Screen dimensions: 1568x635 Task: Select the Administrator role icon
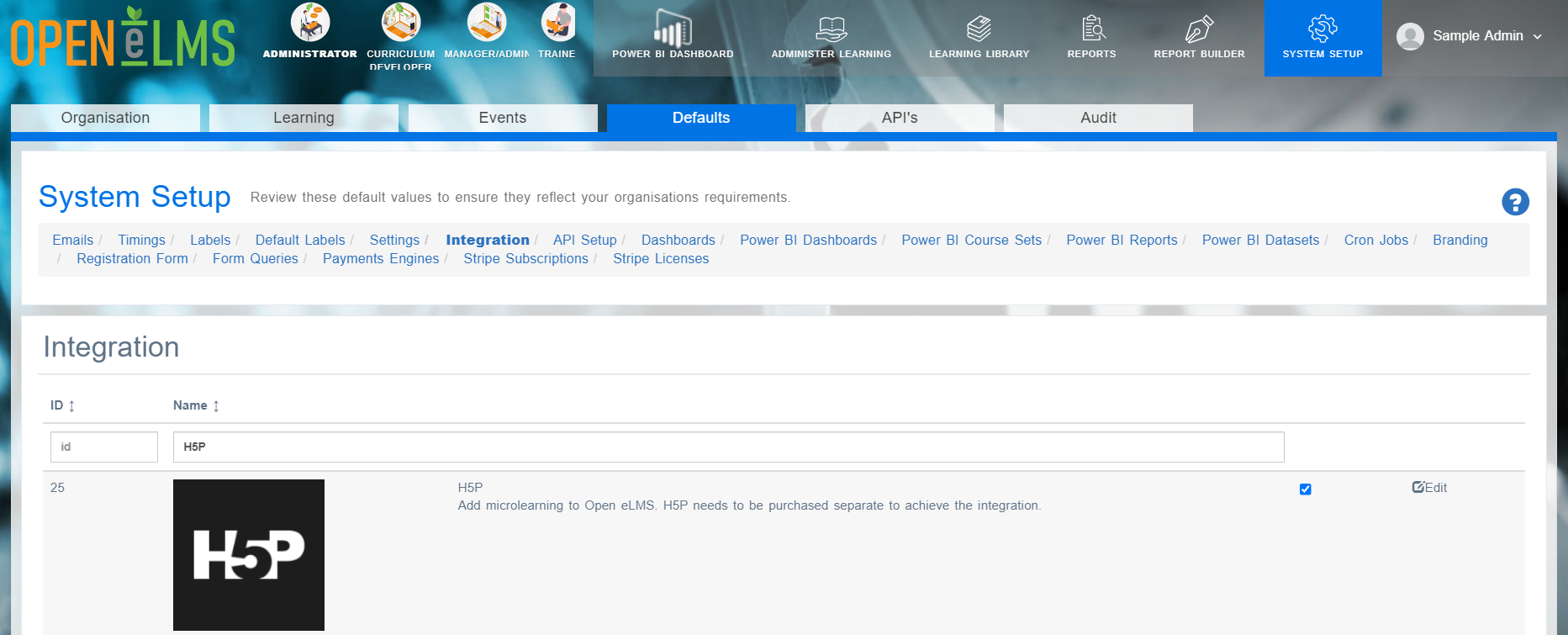(310, 22)
